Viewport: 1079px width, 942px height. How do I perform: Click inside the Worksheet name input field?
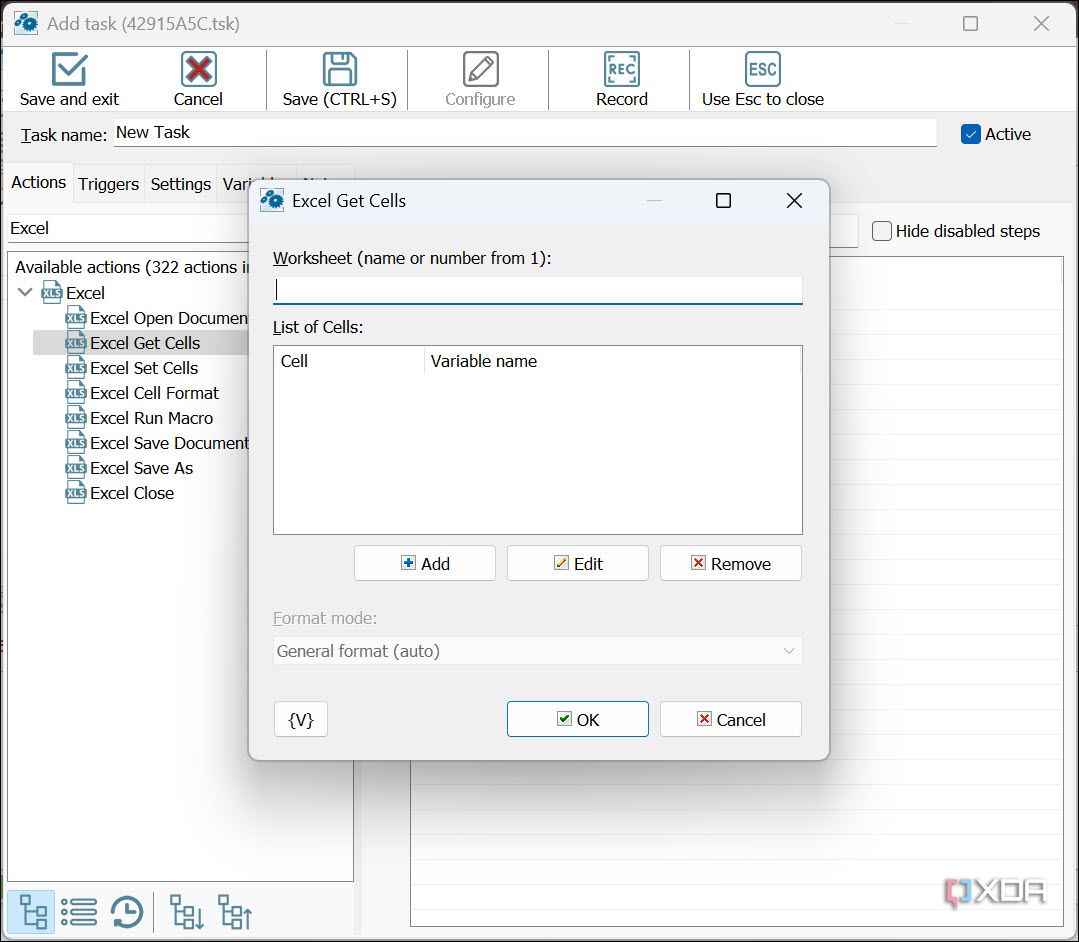[x=537, y=289]
